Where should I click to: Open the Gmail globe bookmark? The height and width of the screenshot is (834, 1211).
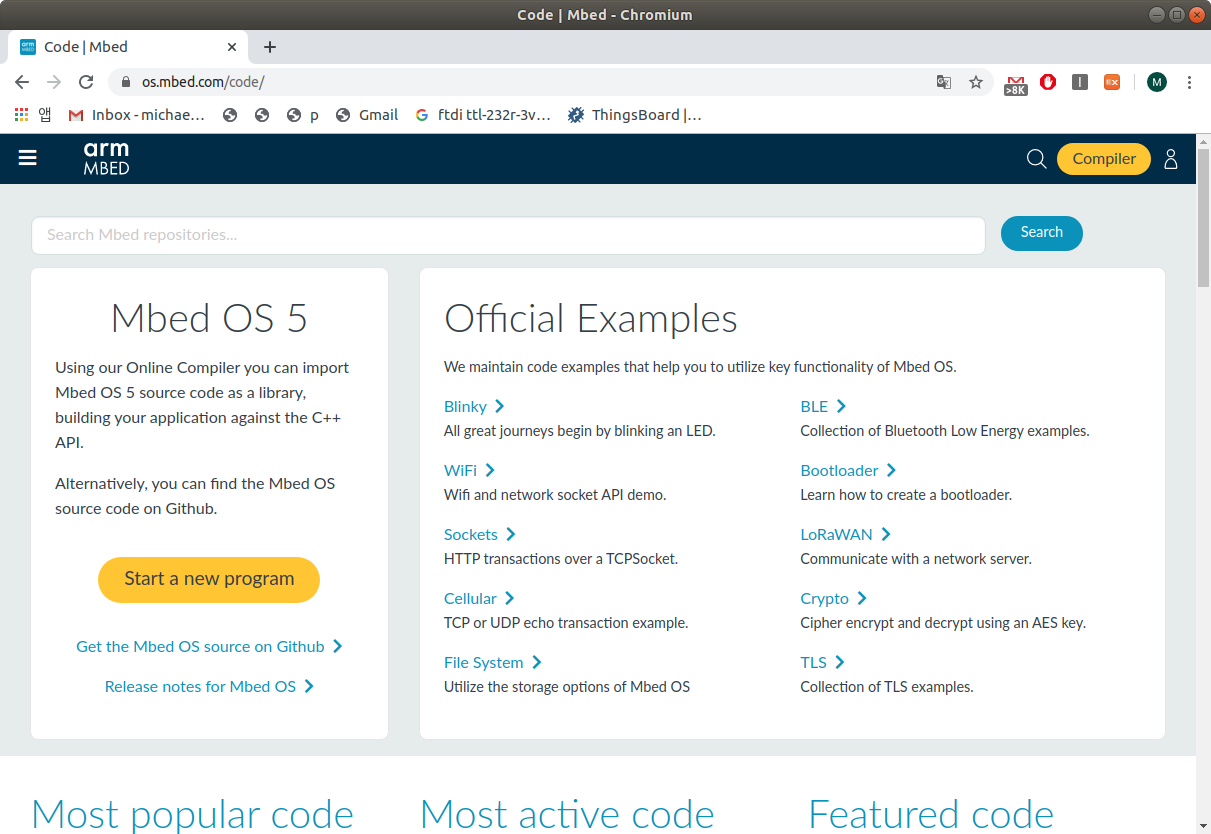(367, 115)
